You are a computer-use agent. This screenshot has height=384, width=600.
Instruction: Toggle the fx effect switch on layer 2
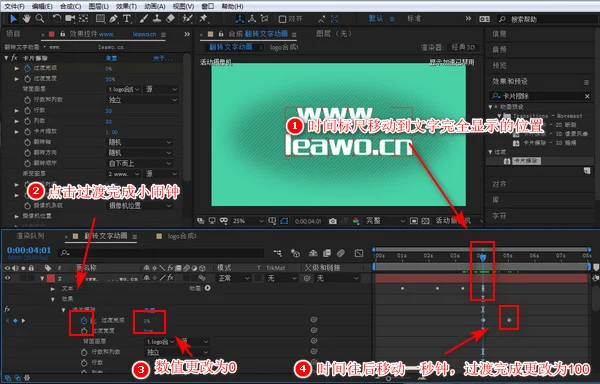pos(170,278)
